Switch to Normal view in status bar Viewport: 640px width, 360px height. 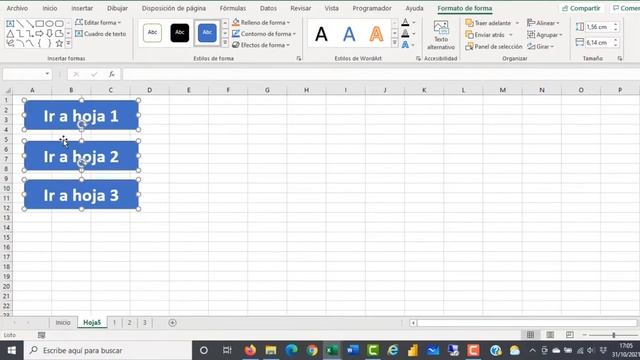(531, 335)
